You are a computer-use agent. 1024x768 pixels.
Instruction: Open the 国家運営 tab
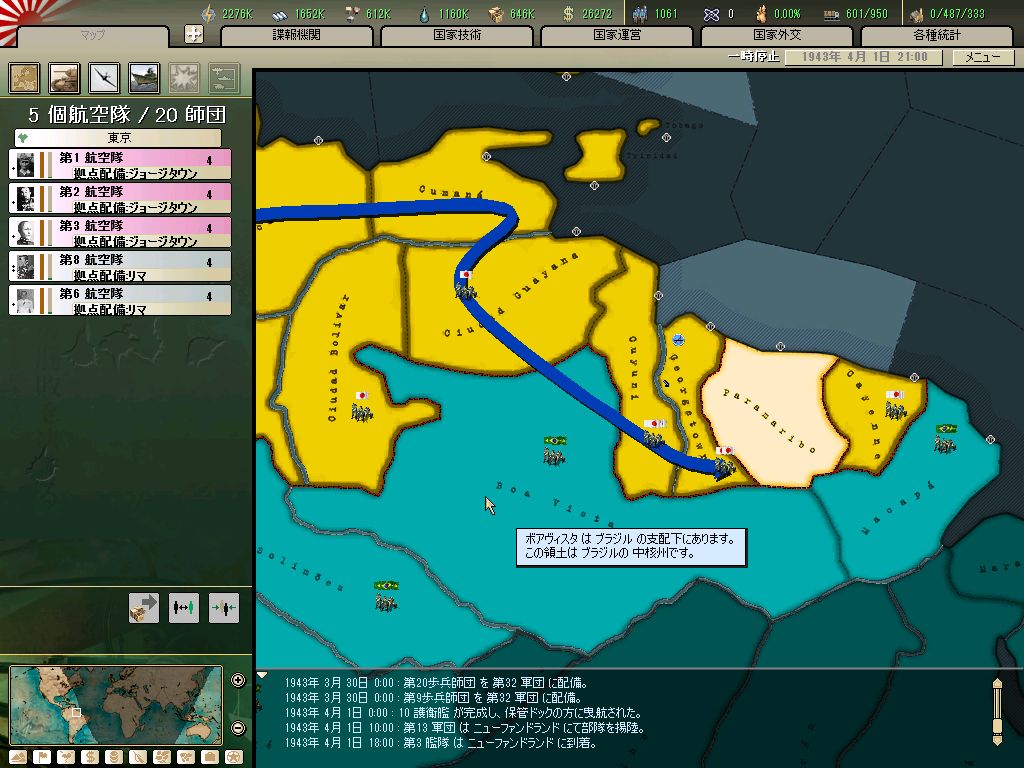616,35
